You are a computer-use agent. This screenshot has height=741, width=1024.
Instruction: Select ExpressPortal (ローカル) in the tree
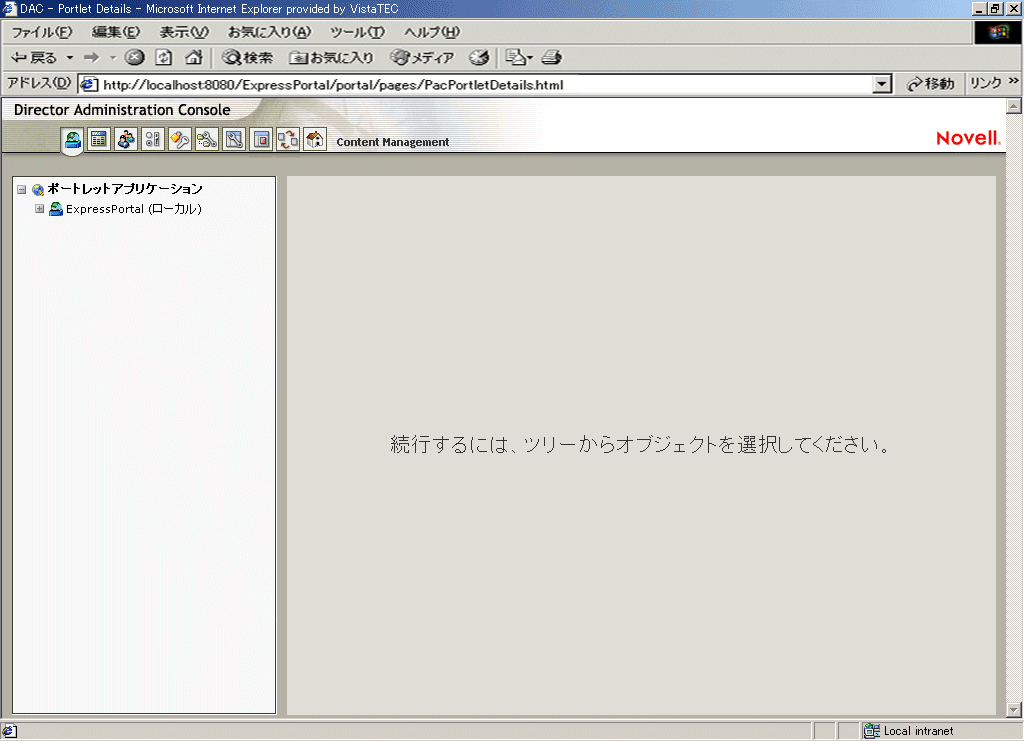tap(134, 209)
